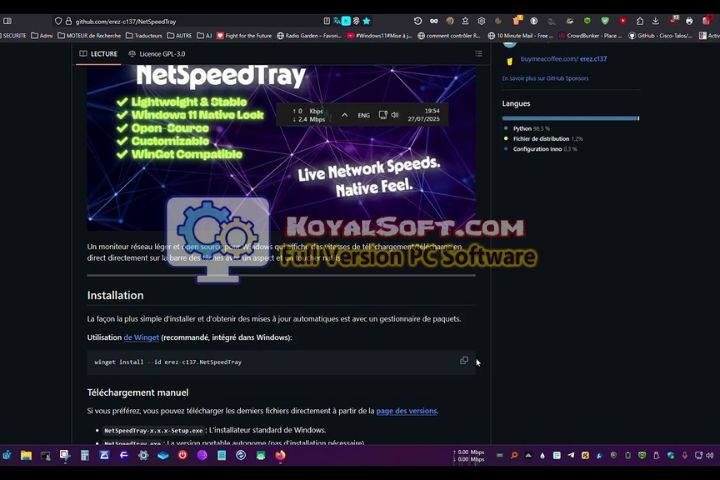The width and height of the screenshot is (720, 480).
Task: Click 'En savoir plus sur GitHub Sponsors'
Action: tap(545, 78)
